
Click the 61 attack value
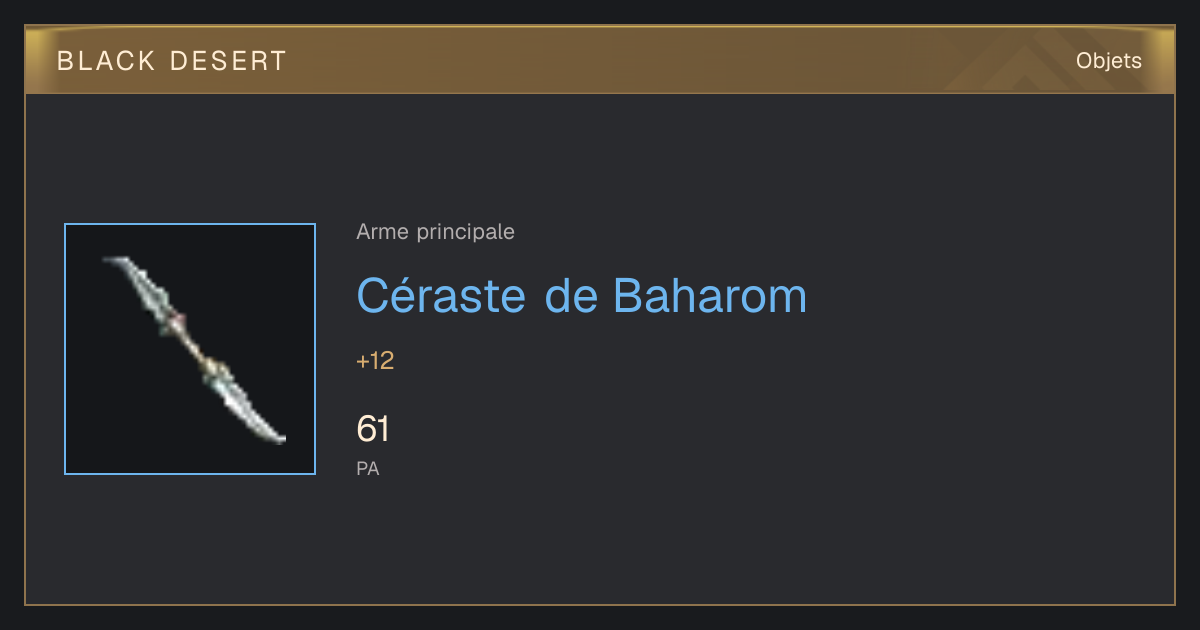click(x=373, y=430)
